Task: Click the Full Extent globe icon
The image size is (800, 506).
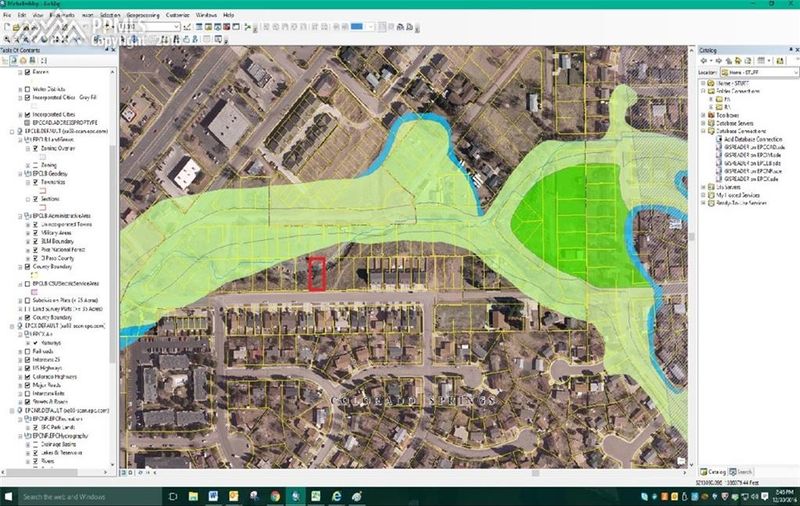Action: point(44,39)
